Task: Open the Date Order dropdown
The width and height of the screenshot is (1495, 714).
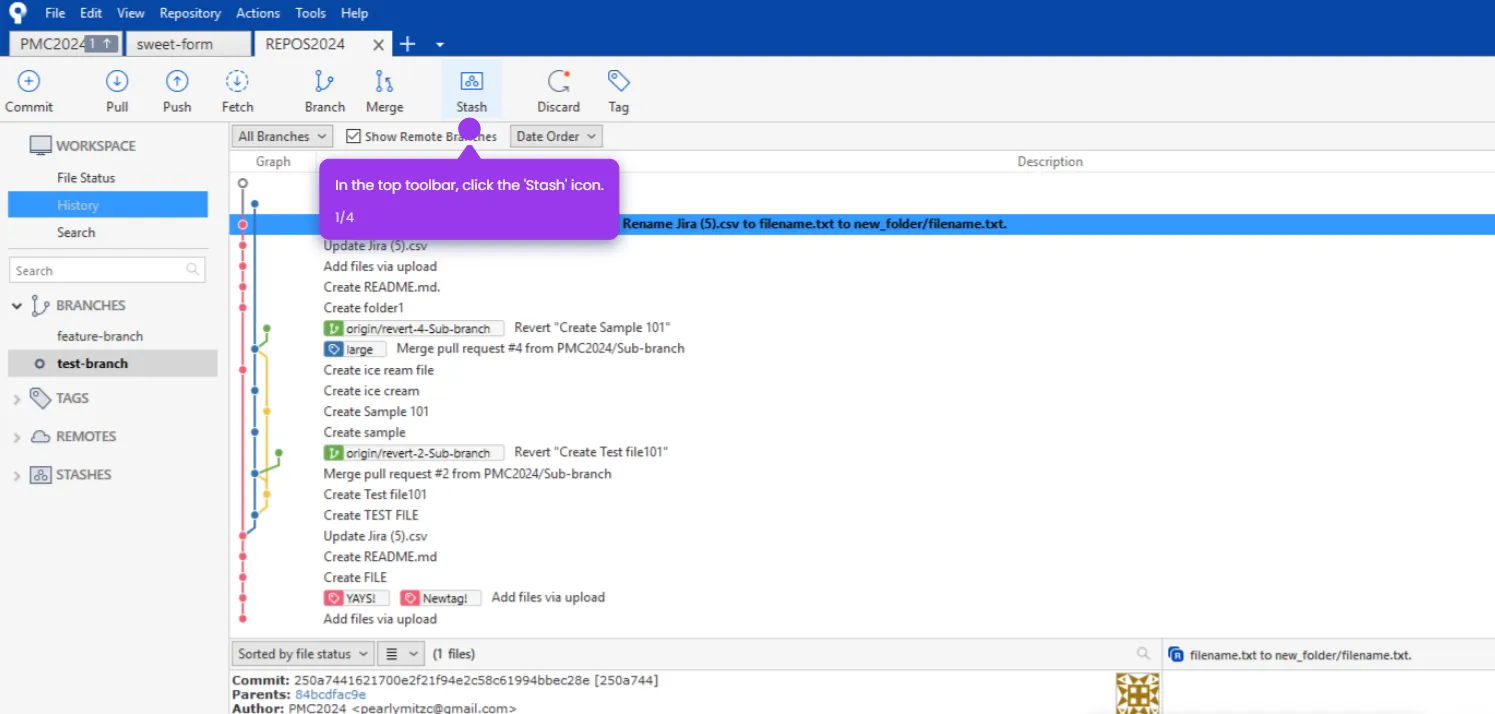Action: pyautogui.click(x=556, y=136)
